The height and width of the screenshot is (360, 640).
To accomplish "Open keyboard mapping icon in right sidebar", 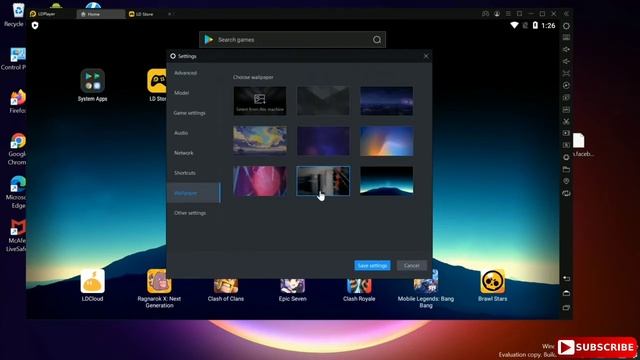I will tap(566, 38).
